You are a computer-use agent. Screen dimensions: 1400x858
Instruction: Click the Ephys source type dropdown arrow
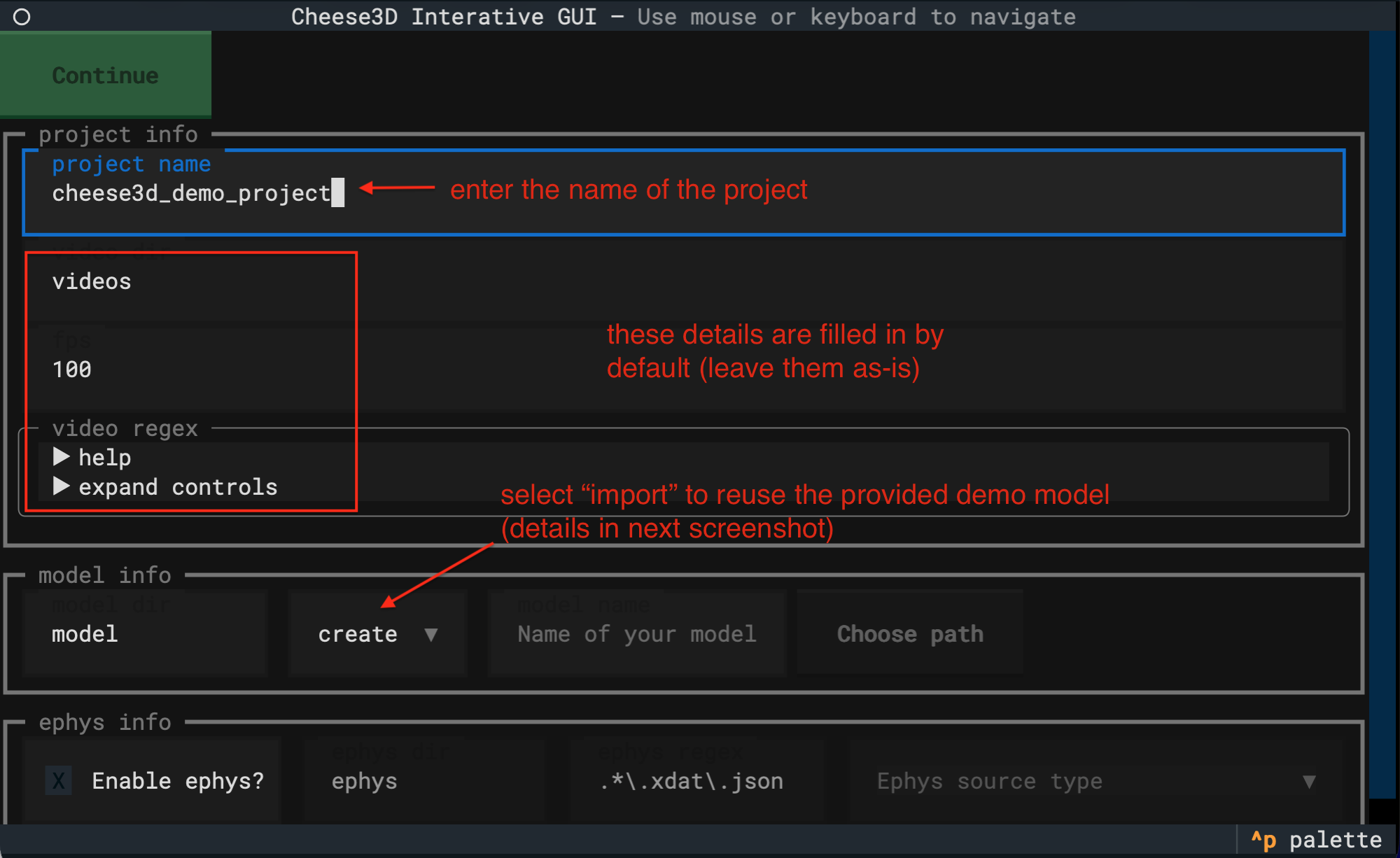click(1308, 782)
